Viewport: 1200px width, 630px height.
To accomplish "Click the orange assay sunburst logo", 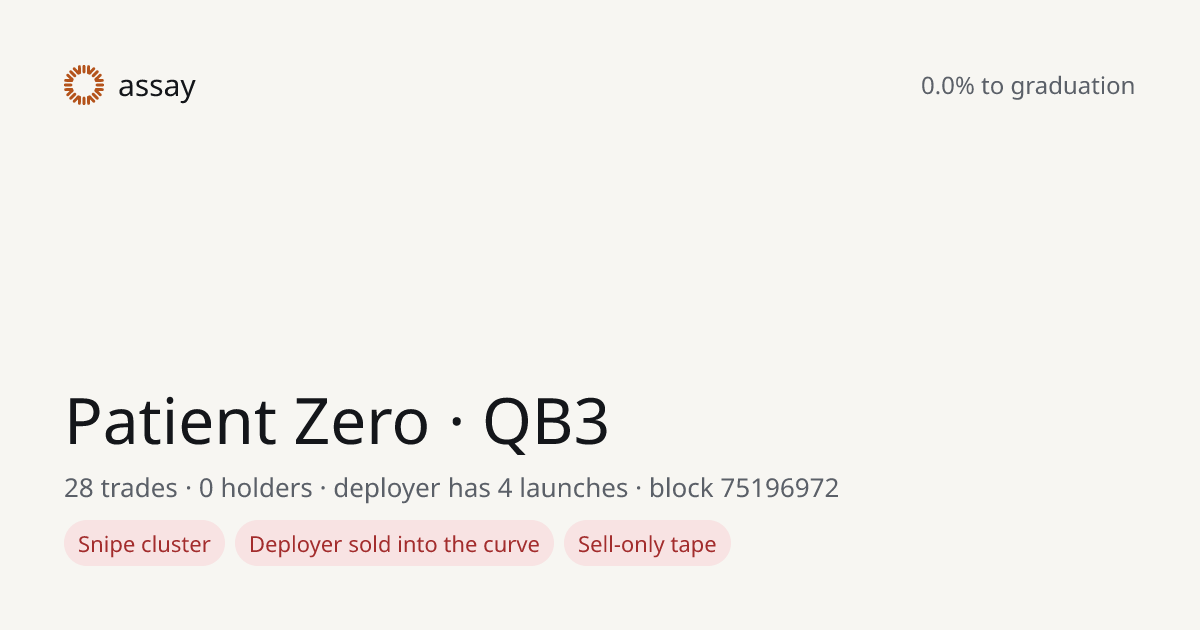I will coord(84,85).
